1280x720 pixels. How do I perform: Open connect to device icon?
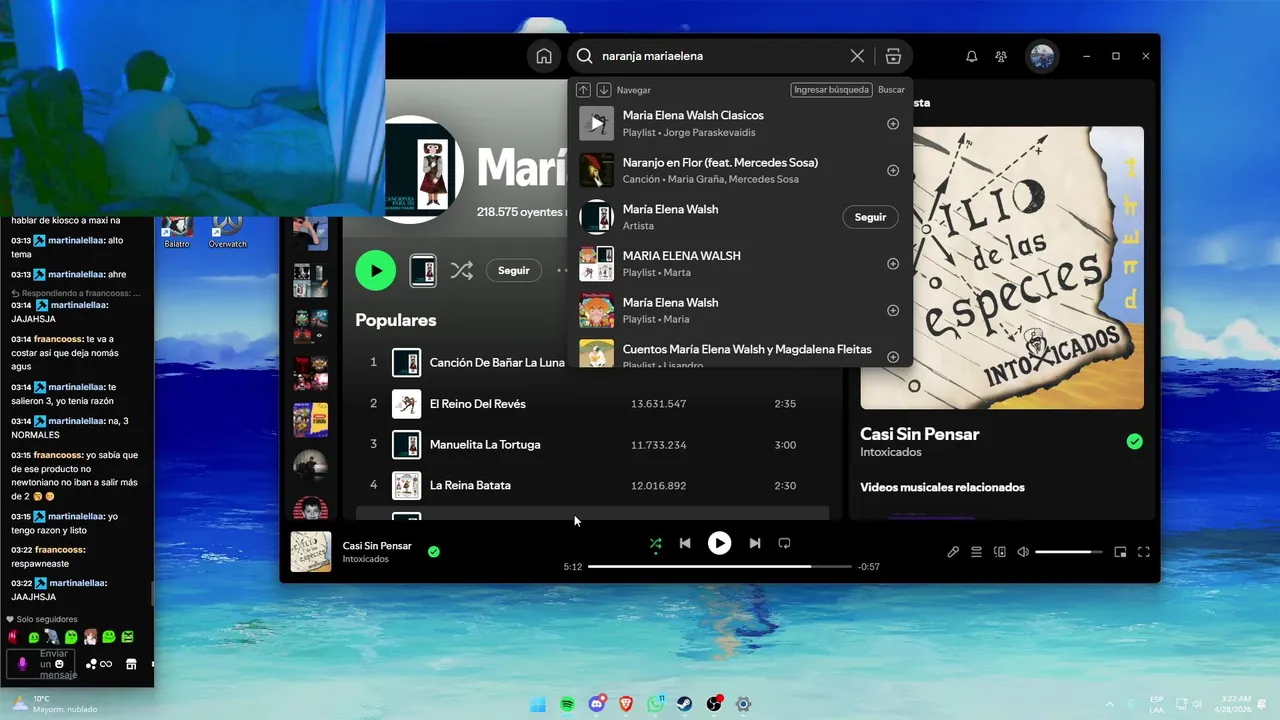999,552
